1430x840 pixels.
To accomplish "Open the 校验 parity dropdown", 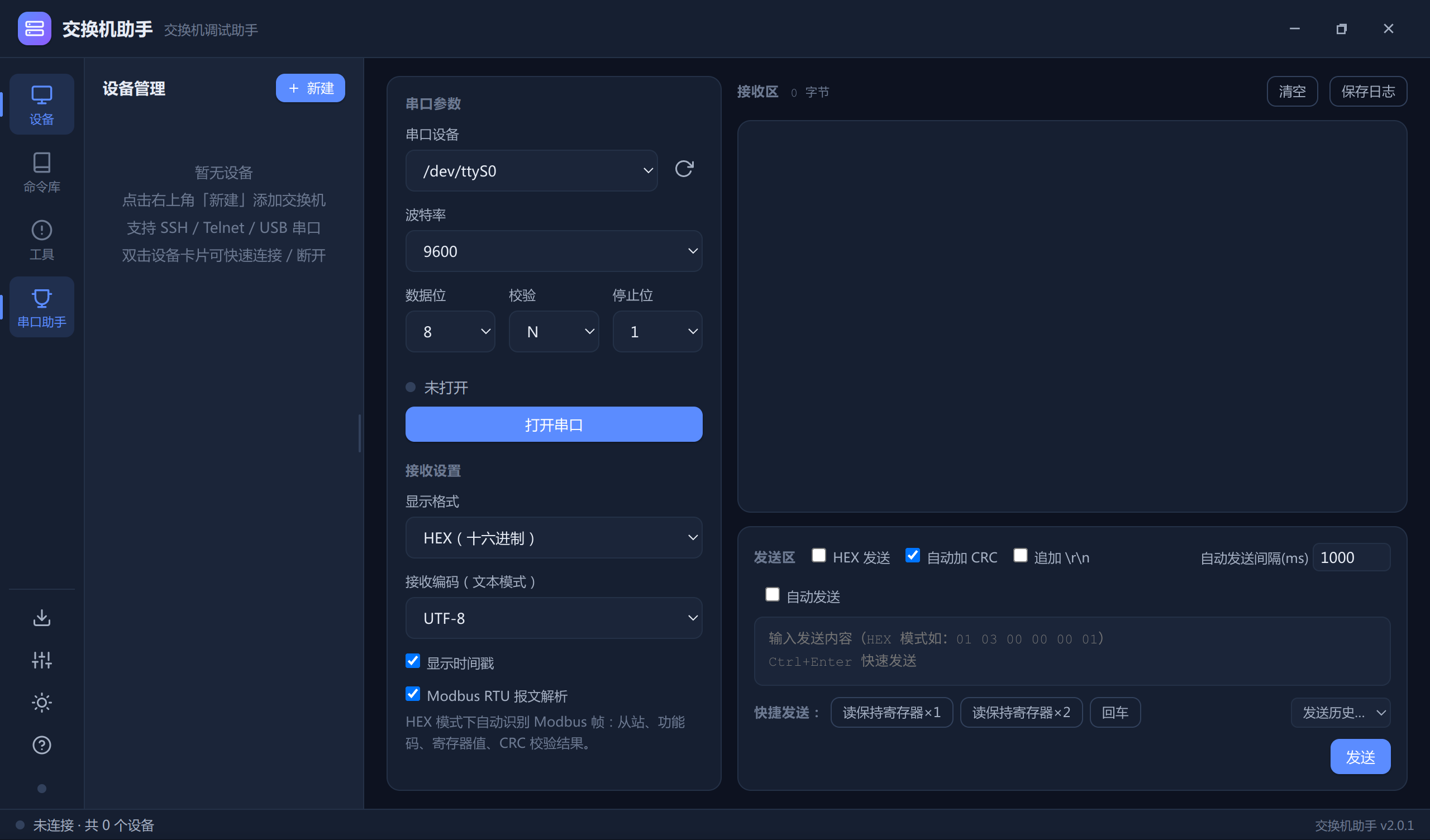I will point(554,331).
